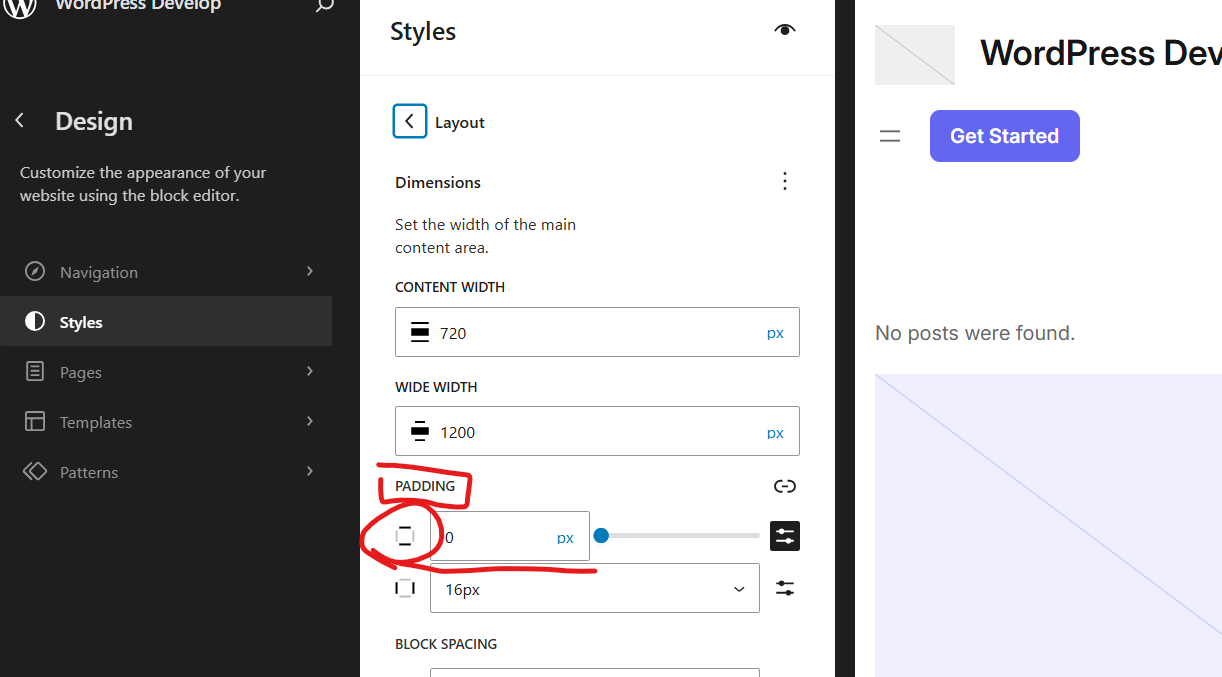The image size is (1222, 677).
Task: Open Navigation in Design sidebar
Action: pos(166,272)
